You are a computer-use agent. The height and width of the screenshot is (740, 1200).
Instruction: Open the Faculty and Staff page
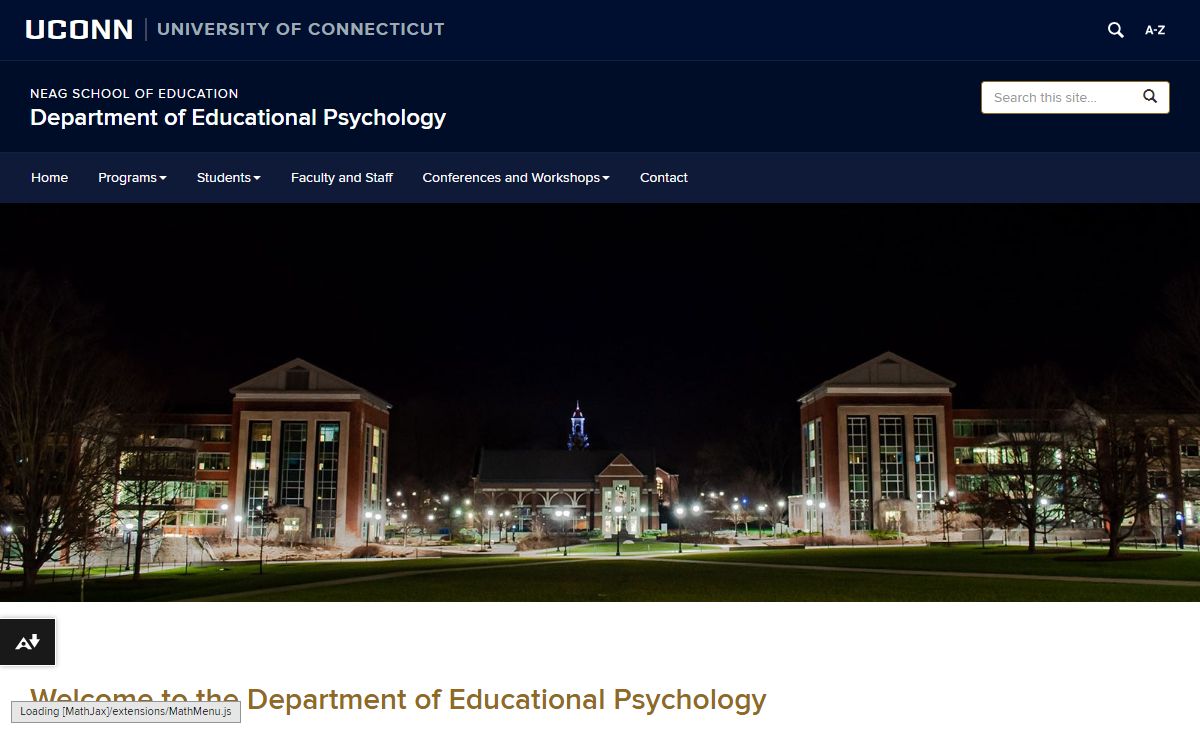pos(341,178)
